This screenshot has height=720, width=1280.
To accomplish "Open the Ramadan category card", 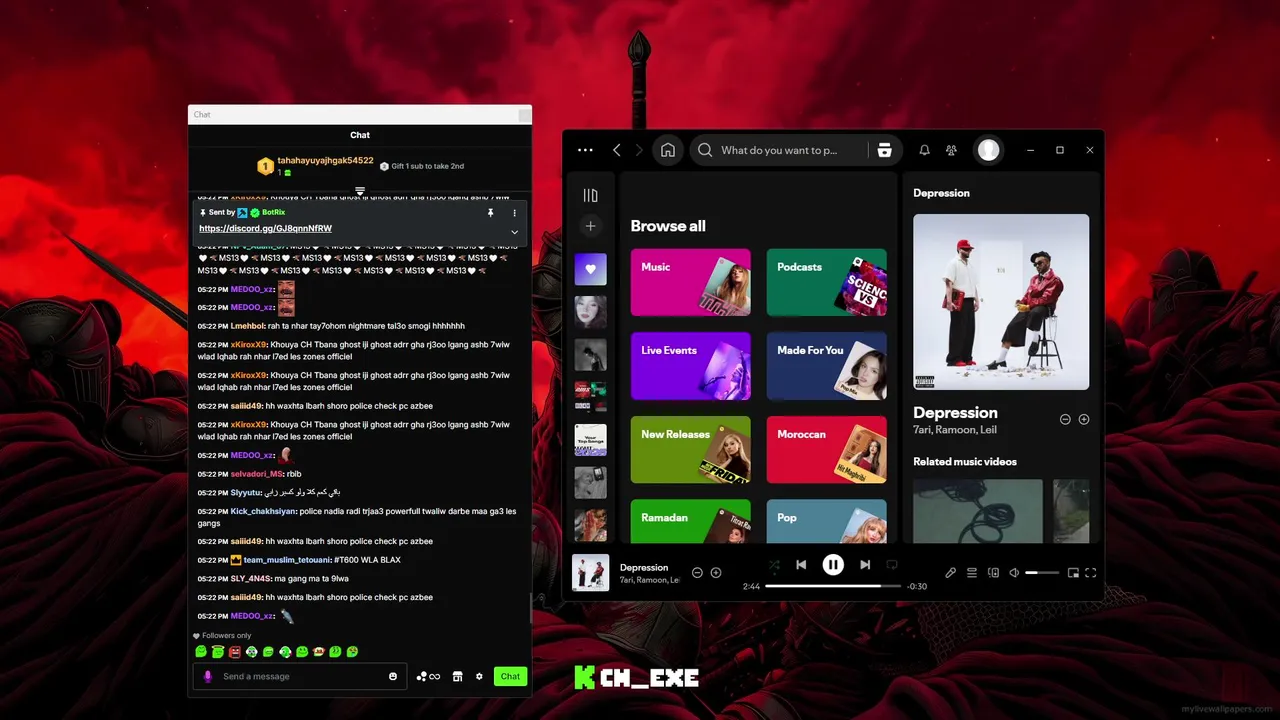I will point(690,521).
